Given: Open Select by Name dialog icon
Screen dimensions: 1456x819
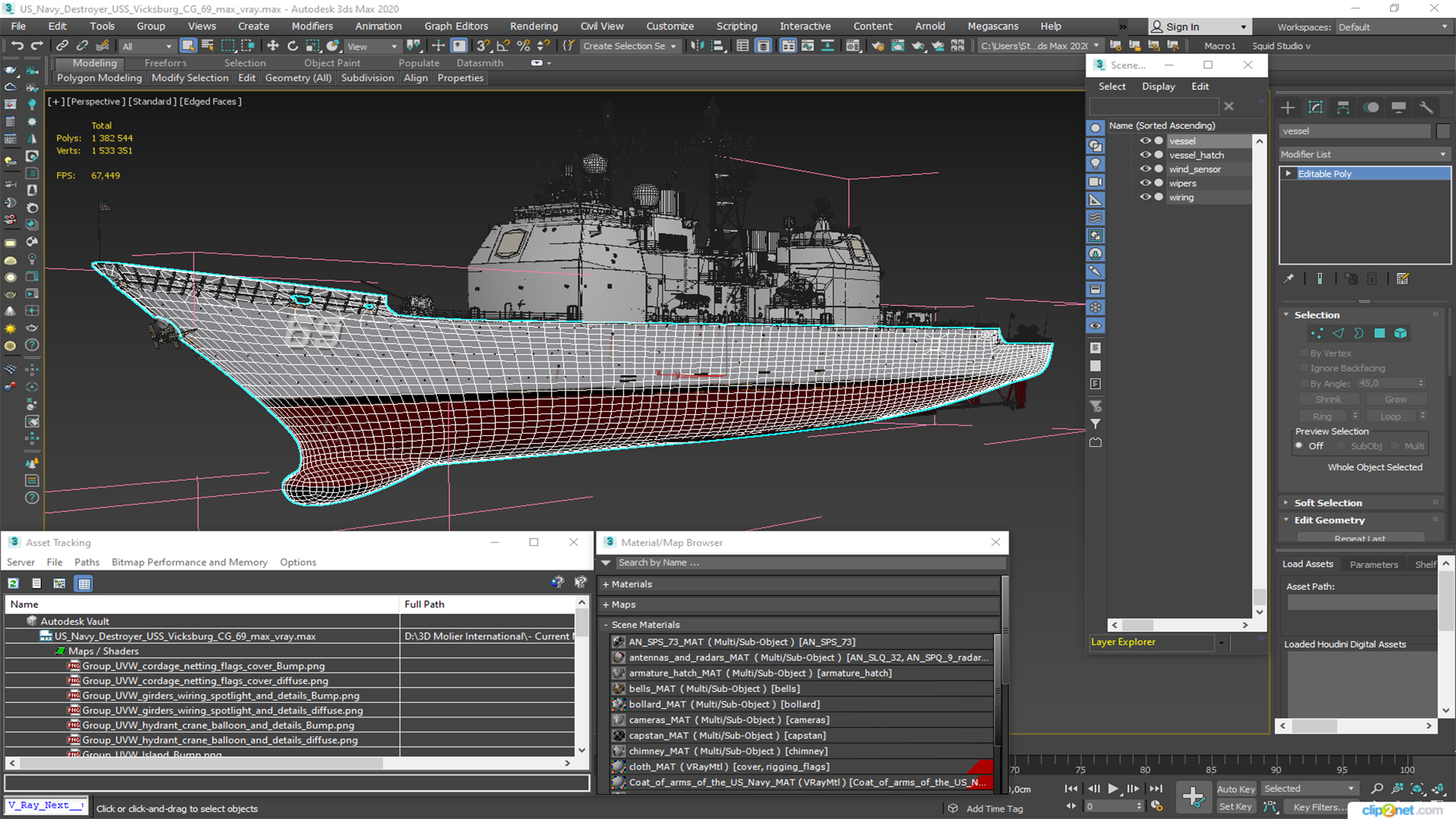Looking at the screenshot, I should click(x=208, y=46).
